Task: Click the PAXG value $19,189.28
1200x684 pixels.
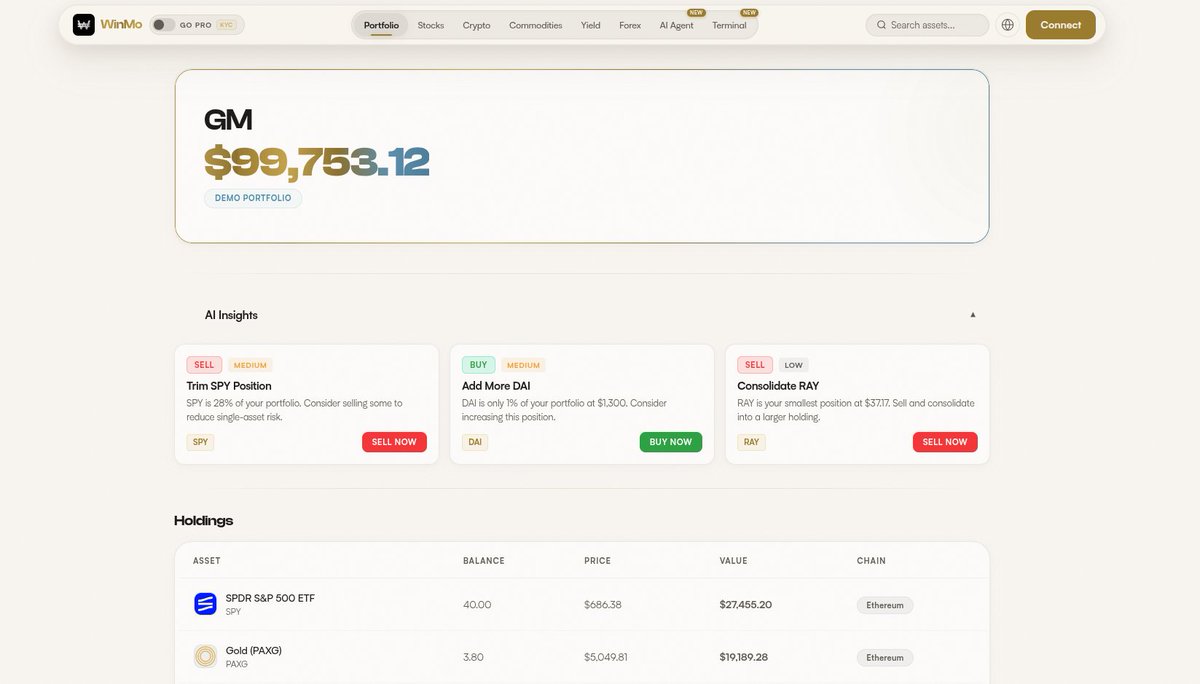Action: tap(746, 658)
